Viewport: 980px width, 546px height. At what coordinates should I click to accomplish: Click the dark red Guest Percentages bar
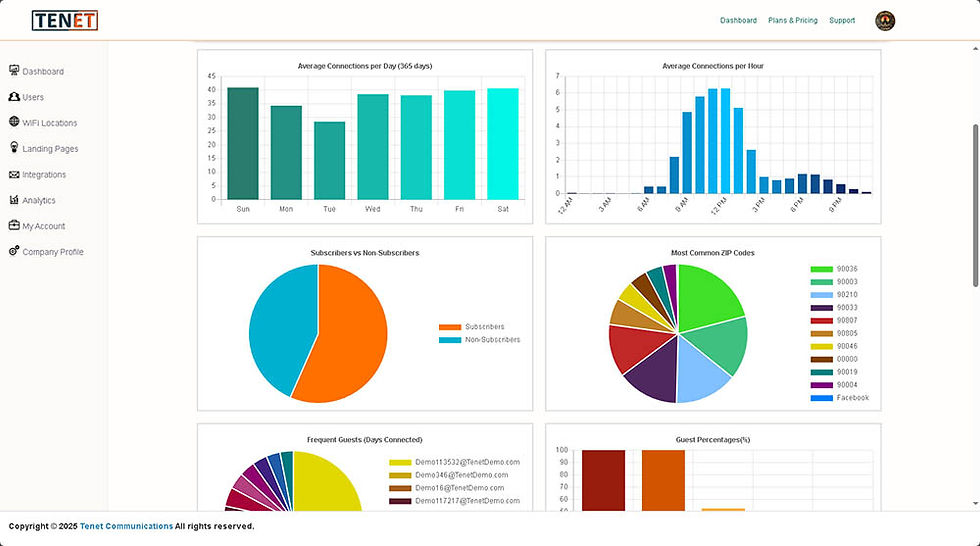[603, 480]
